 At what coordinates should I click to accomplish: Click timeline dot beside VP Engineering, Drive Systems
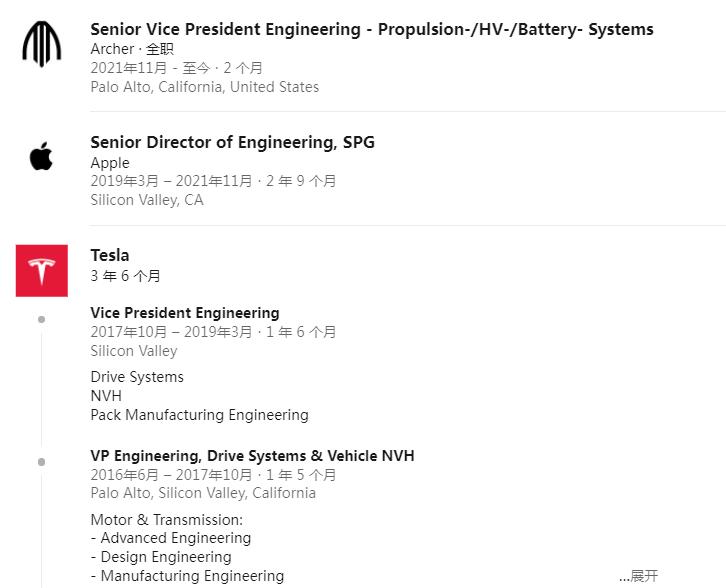click(41, 462)
